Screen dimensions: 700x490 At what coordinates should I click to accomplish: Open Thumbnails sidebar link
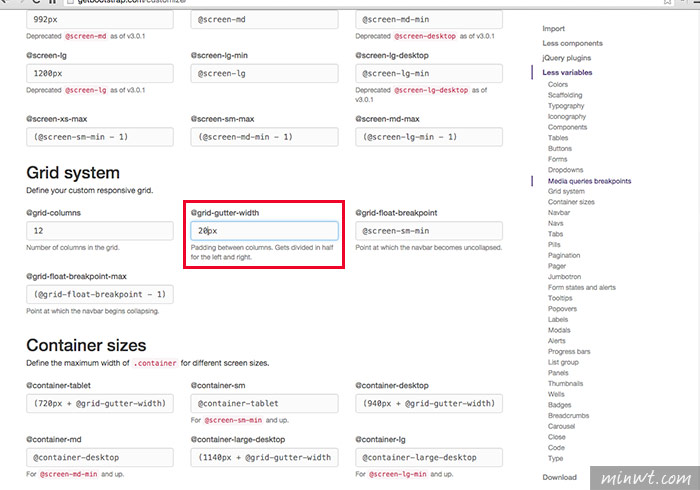tap(565, 384)
